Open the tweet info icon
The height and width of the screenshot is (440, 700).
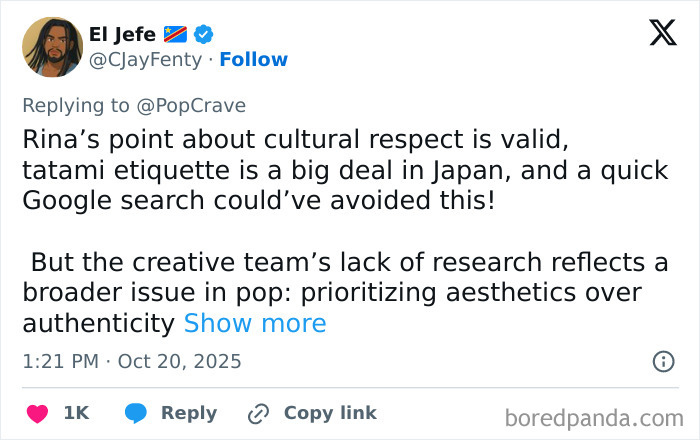click(x=662, y=361)
